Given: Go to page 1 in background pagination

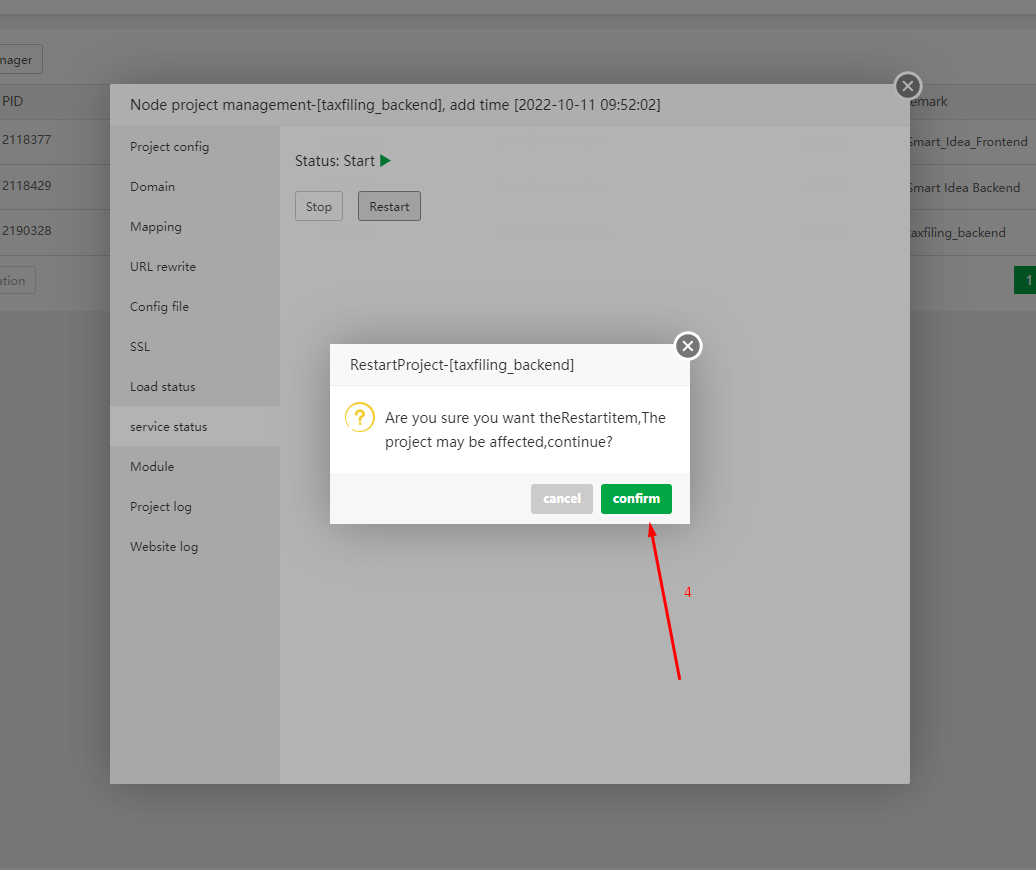Looking at the screenshot, I should tap(1025, 280).
